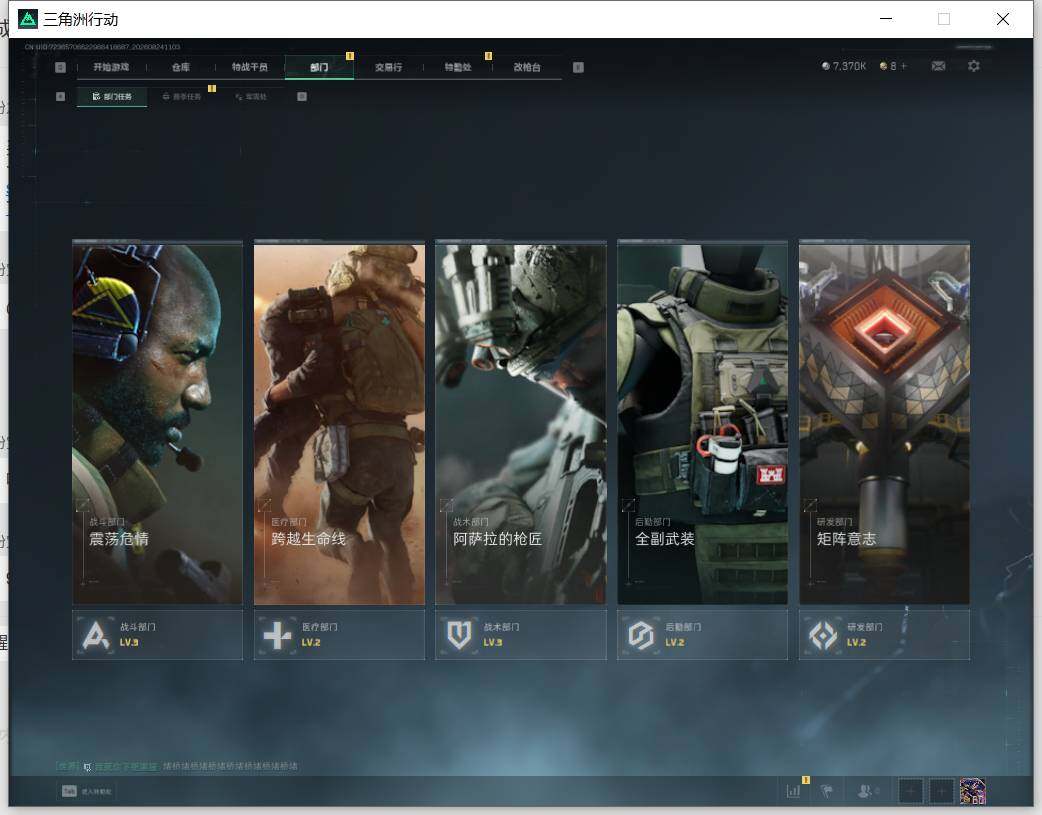Click the 战斗部门 LV.3 level panel

pos(157,635)
